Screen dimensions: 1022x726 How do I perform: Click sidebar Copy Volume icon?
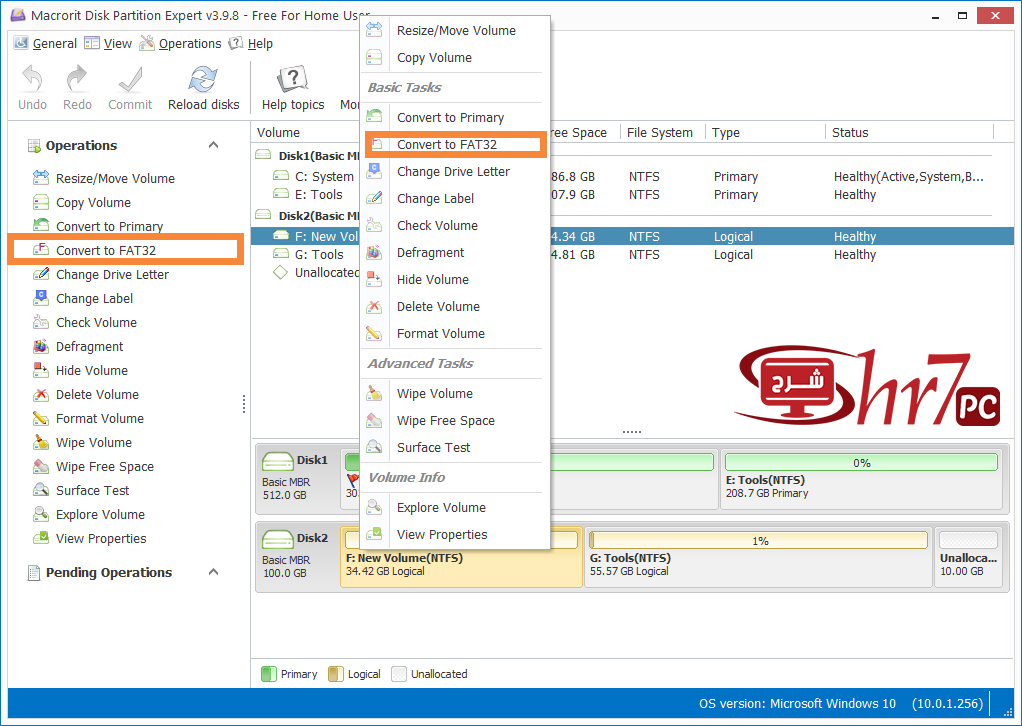(x=40, y=202)
